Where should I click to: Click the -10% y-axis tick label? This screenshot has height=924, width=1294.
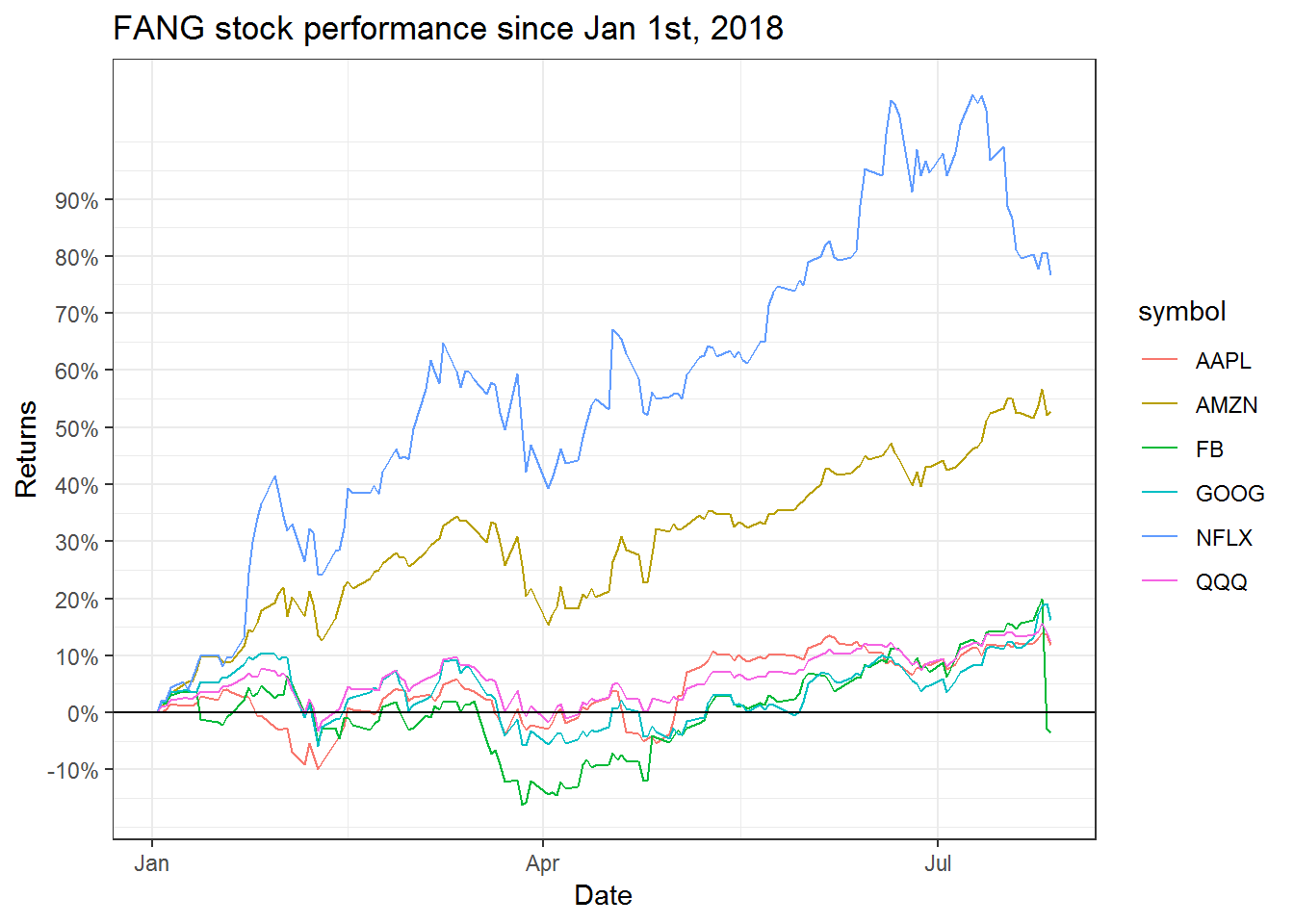click(x=73, y=770)
